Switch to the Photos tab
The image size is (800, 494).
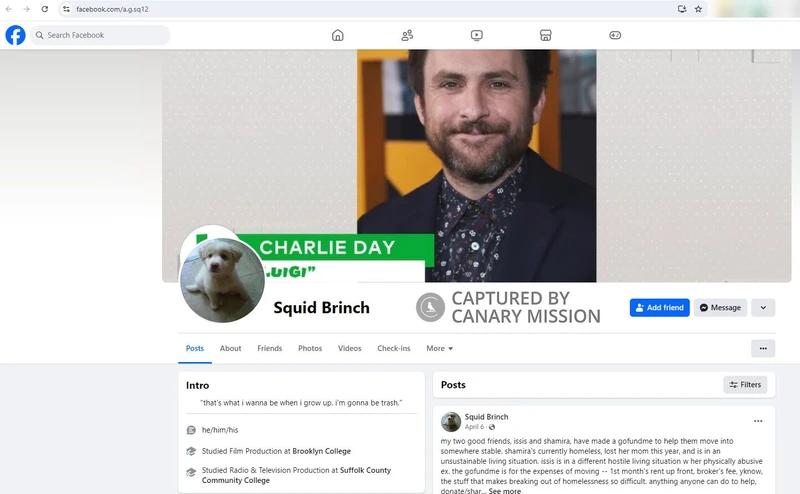click(x=310, y=348)
